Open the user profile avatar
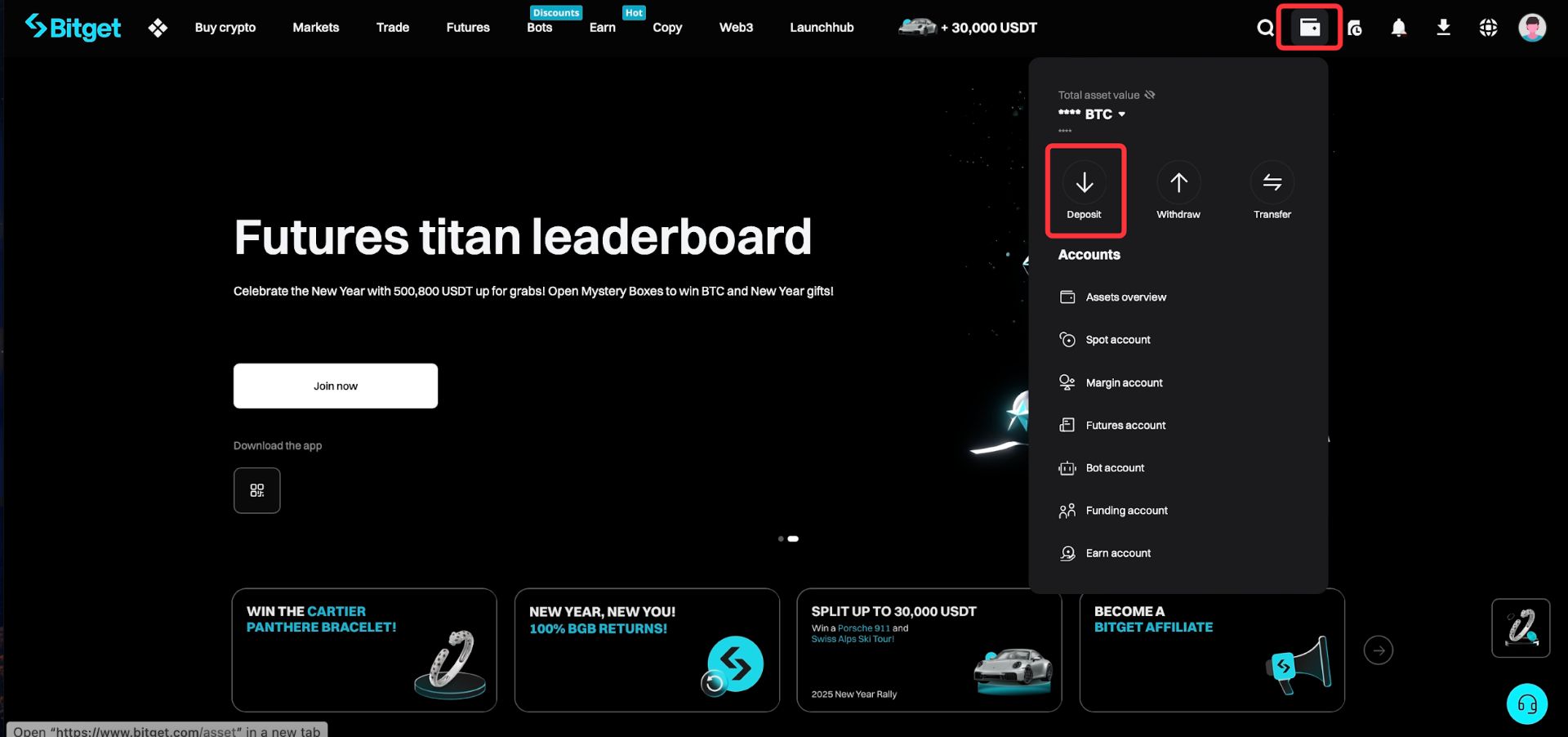Viewport: 1568px width, 737px height. tap(1532, 27)
